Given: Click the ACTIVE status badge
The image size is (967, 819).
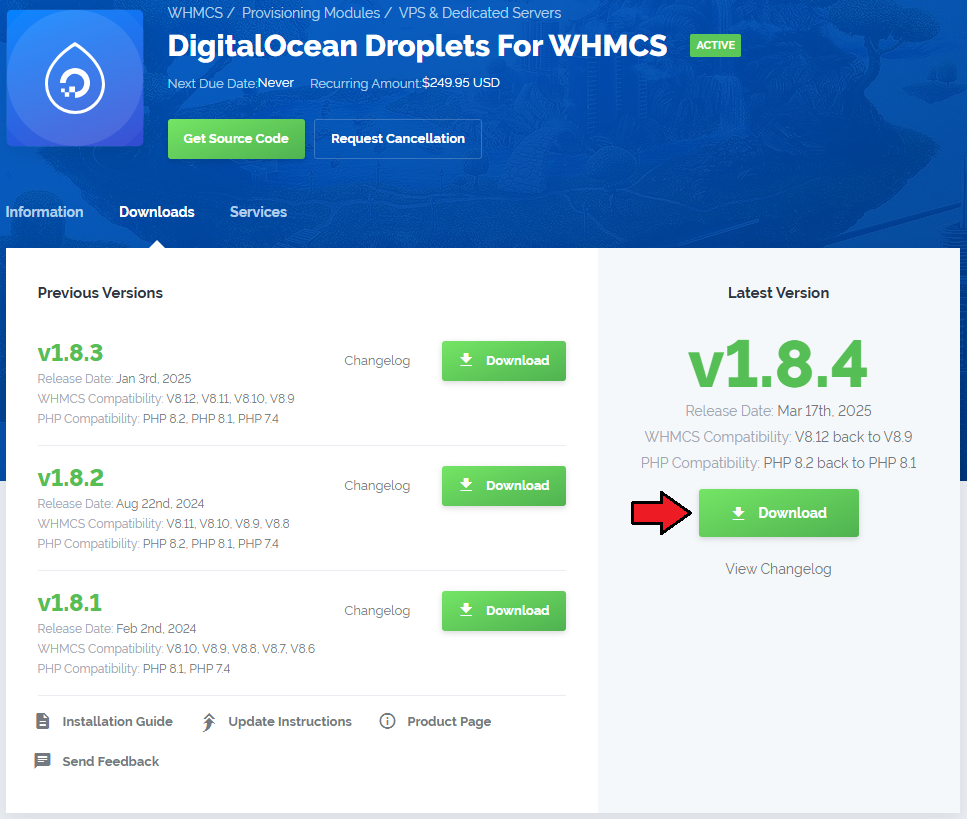Looking at the screenshot, I should coord(715,45).
